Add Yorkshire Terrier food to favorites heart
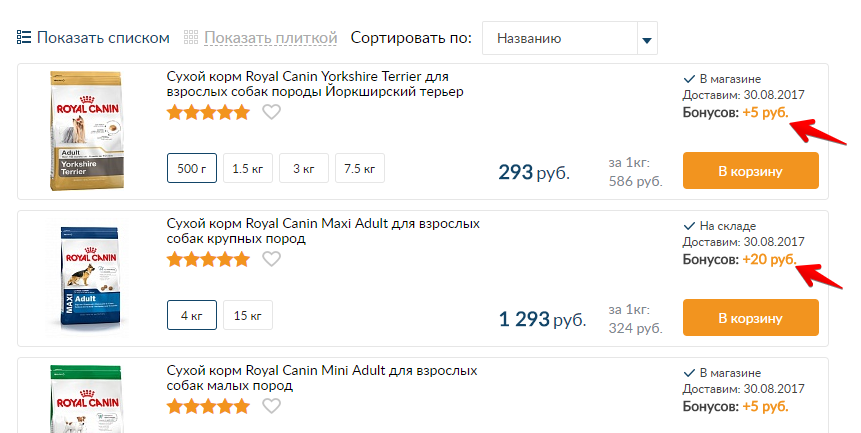The height and width of the screenshot is (433, 861). point(271,112)
